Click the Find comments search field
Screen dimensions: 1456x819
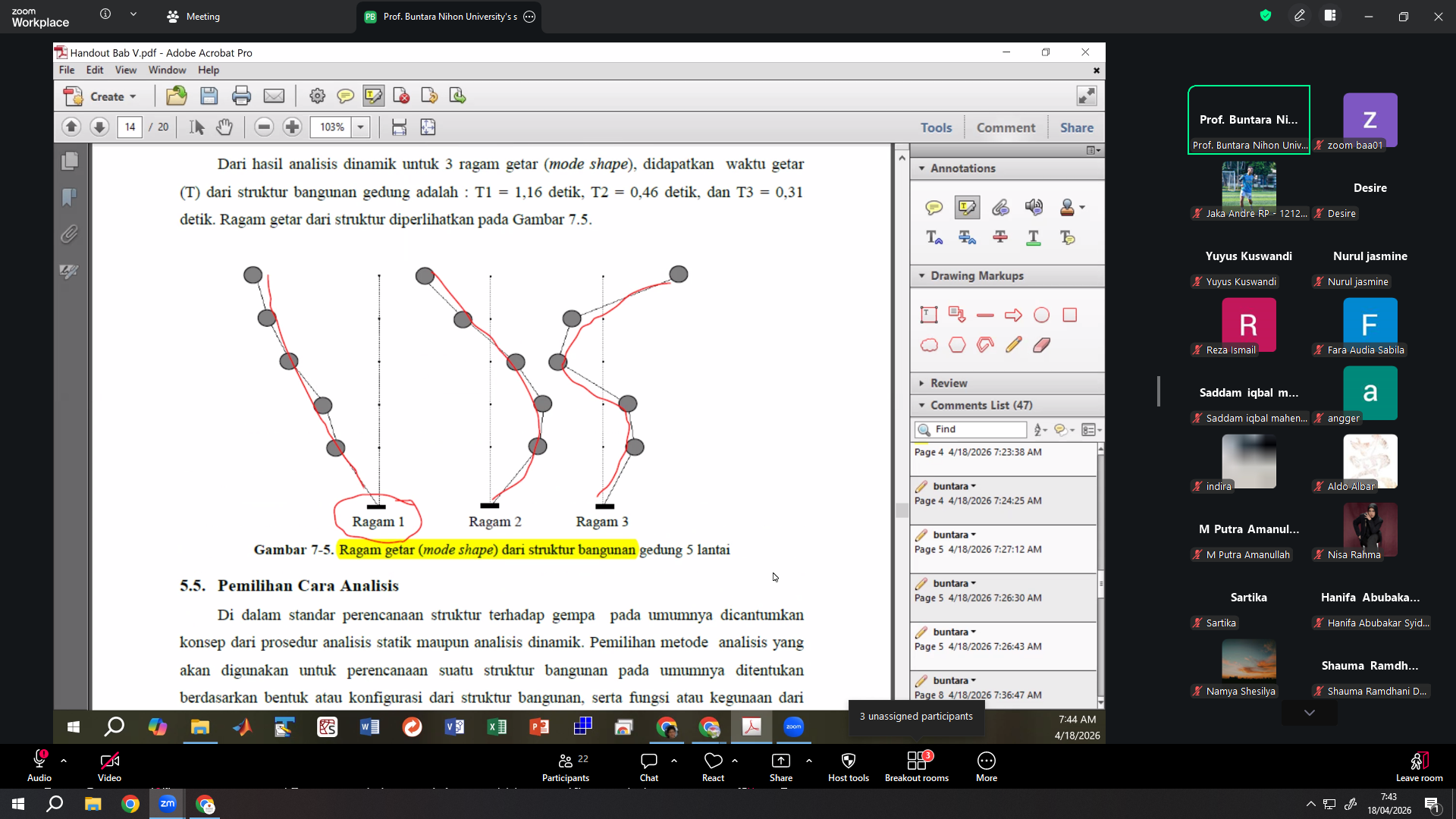tap(971, 429)
